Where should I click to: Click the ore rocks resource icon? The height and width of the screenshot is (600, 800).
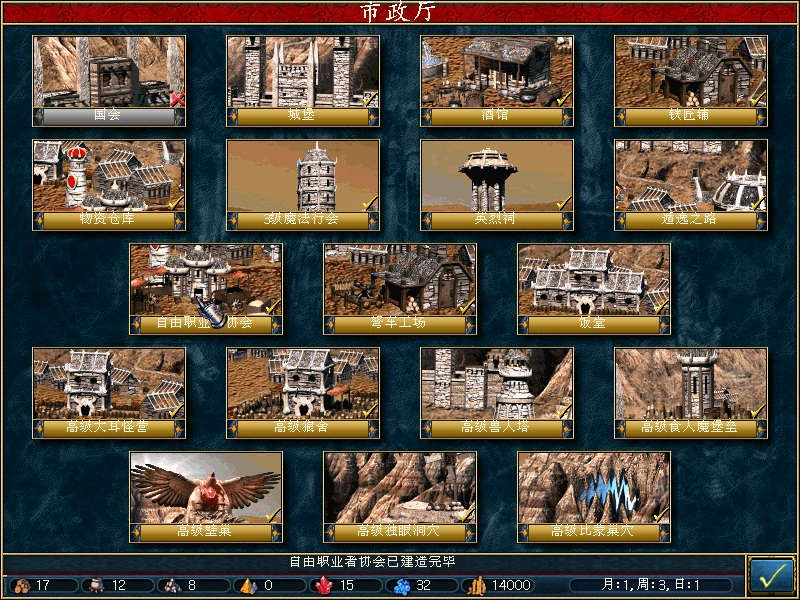(x=172, y=585)
